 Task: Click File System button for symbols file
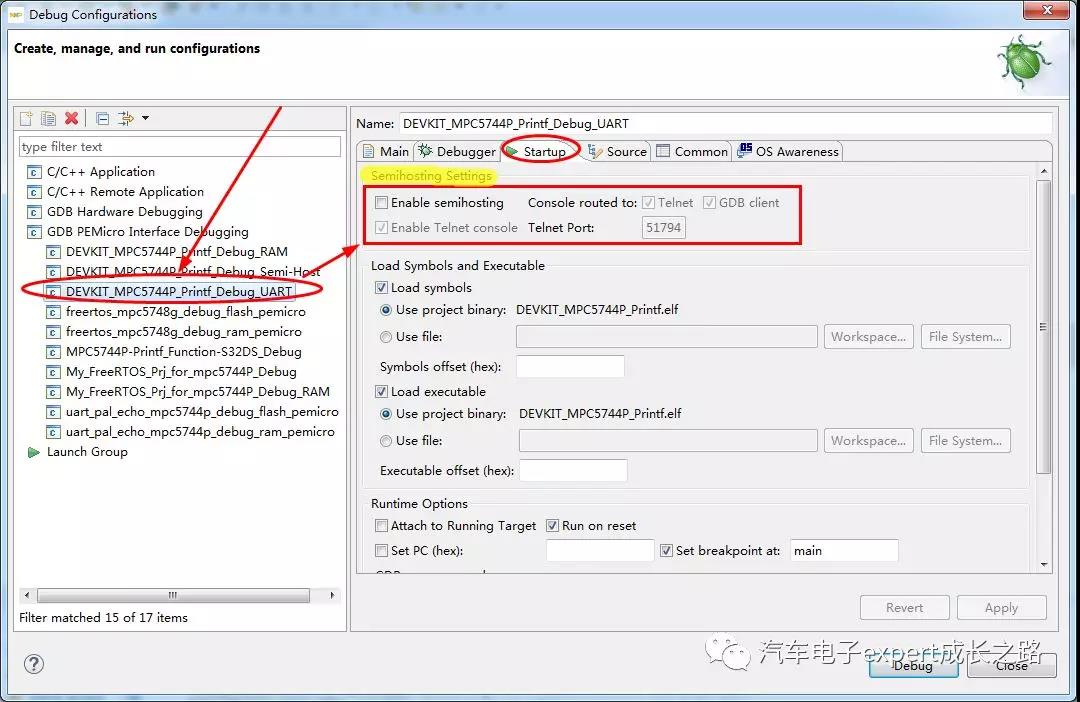pyautogui.click(x=966, y=337)
